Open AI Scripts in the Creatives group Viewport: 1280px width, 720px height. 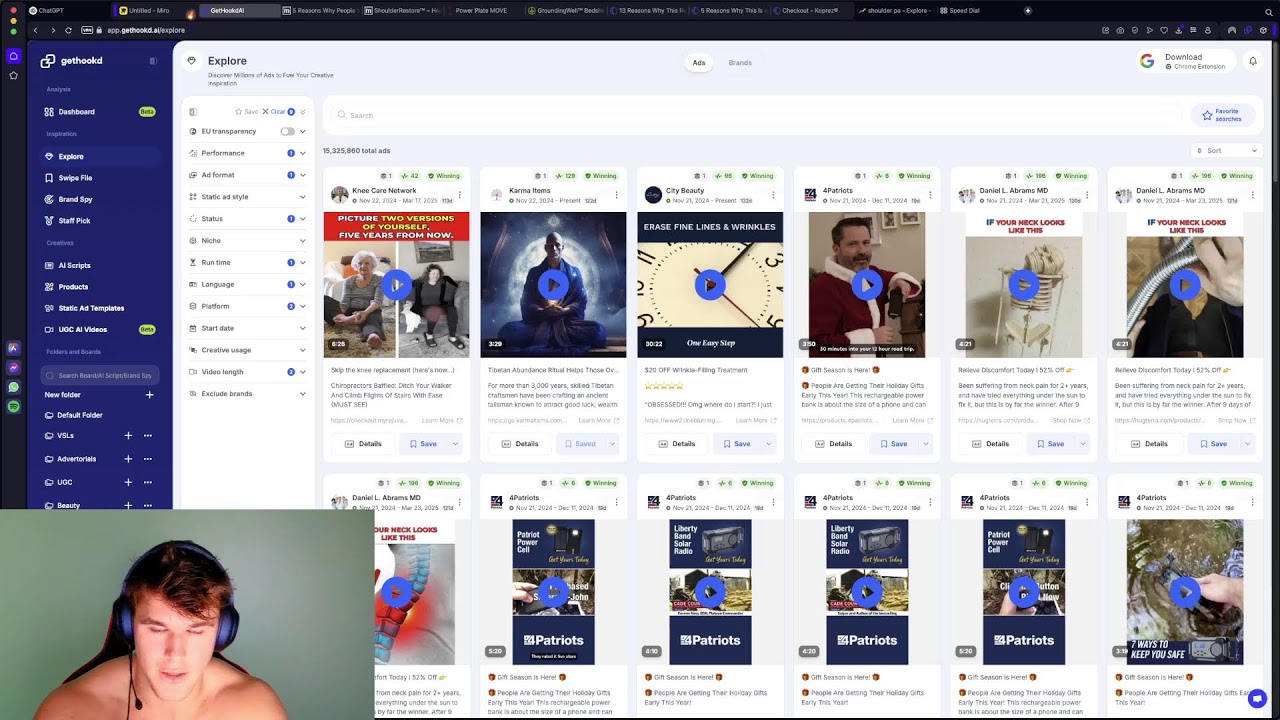pyautogui.click(x=74, y=266)
